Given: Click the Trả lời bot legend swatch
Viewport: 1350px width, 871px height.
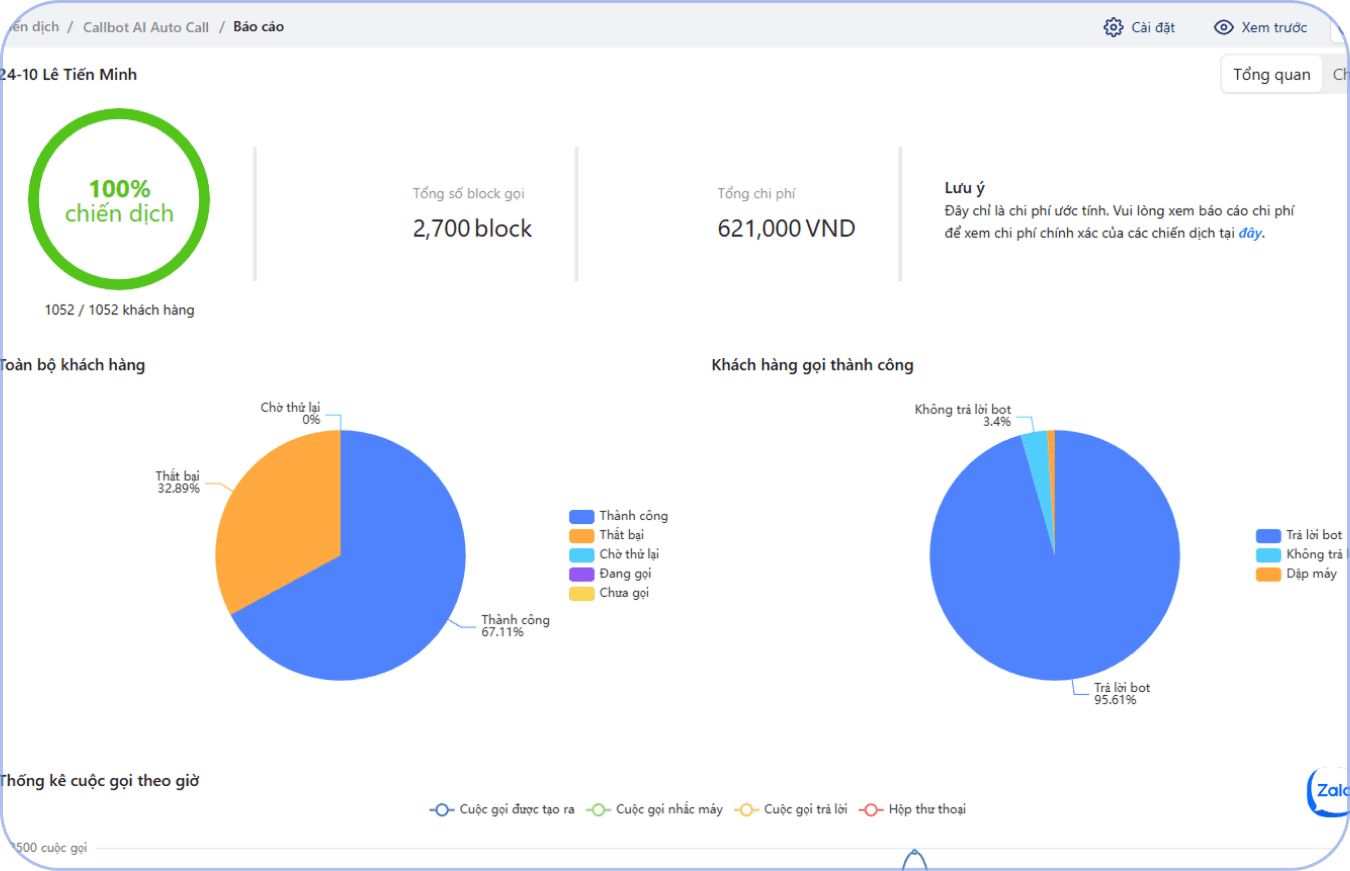Looking at the screenshot, I should tap(1268, 536).
